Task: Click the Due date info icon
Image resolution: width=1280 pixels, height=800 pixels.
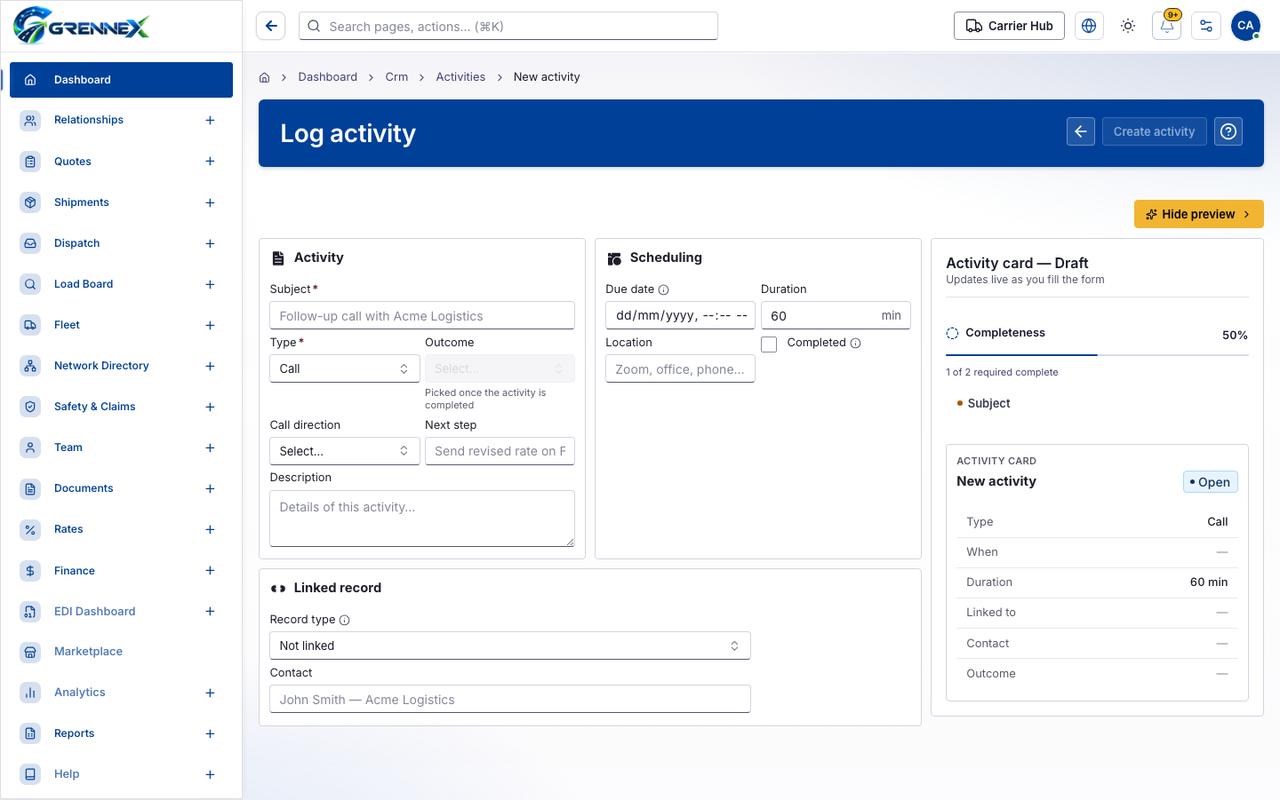Action: tap(663, 290)
